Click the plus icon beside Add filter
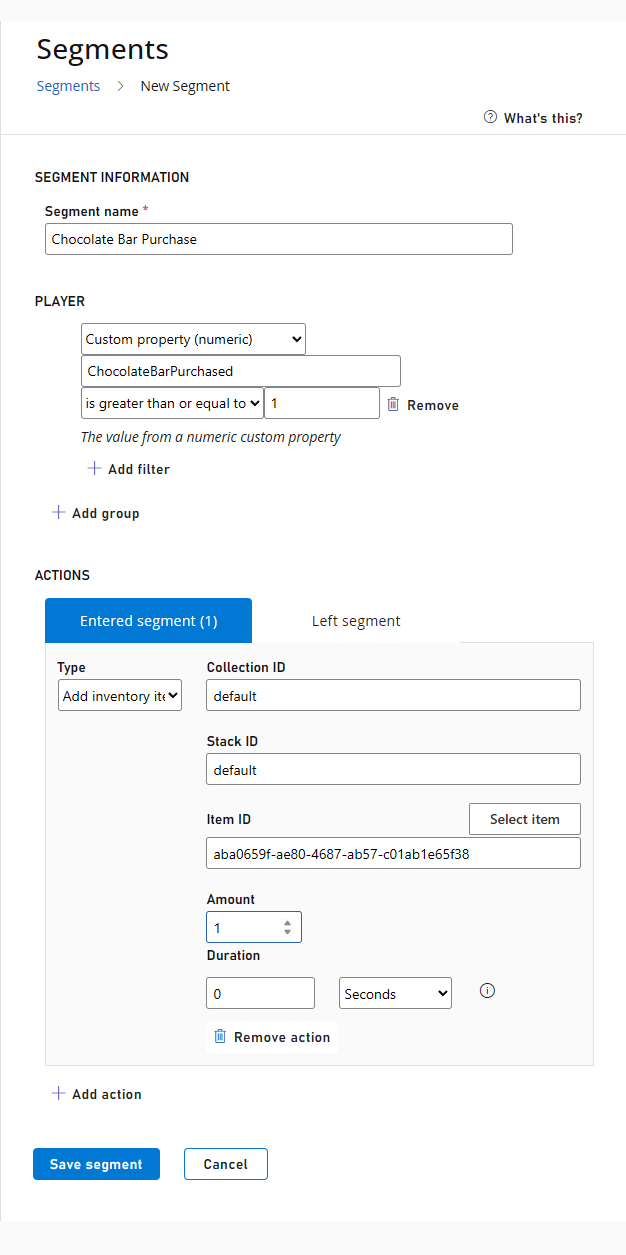626x1255 pixels. (x=95, y=468)
